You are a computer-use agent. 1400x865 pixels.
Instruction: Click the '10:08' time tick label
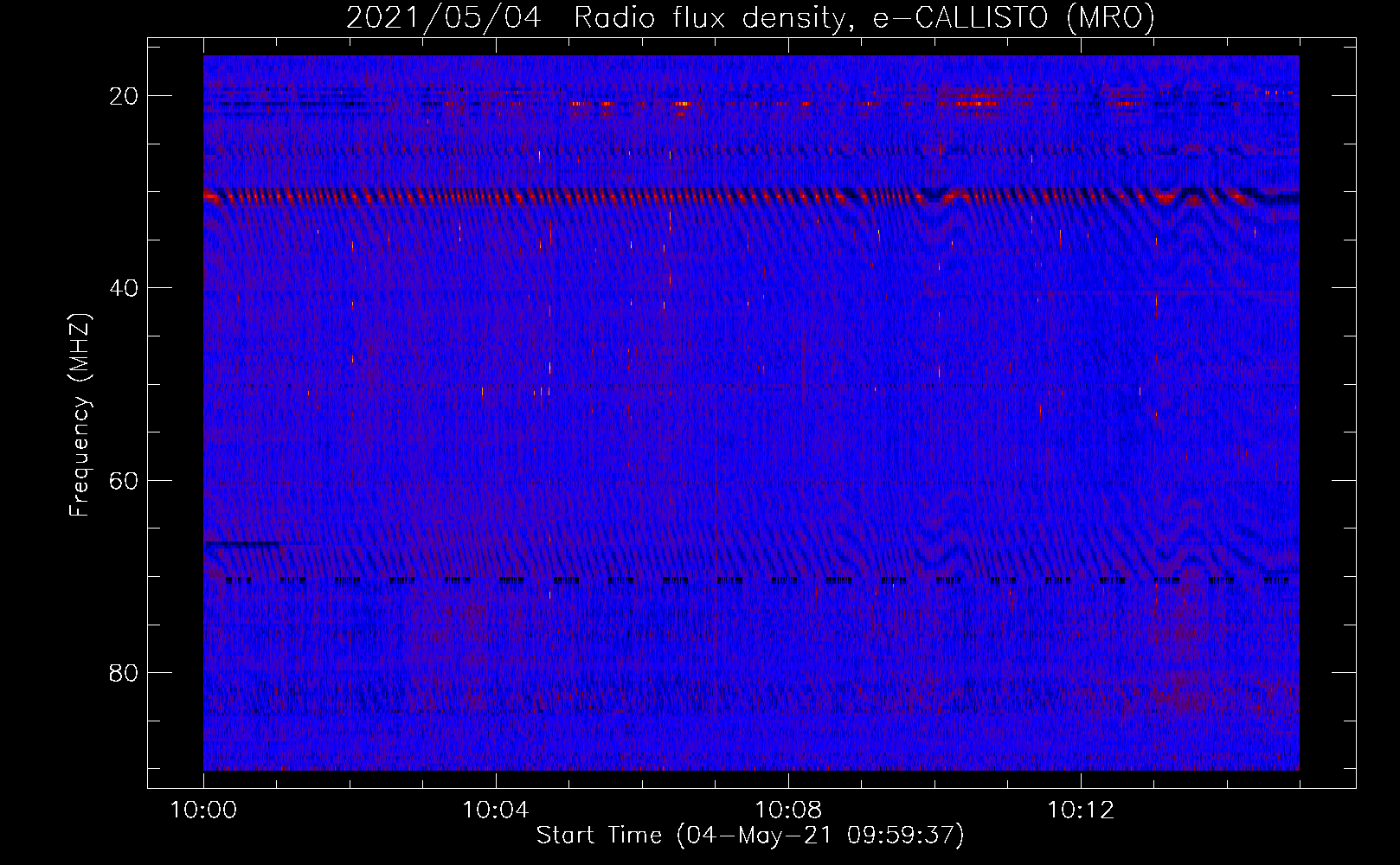click(788, 811)
